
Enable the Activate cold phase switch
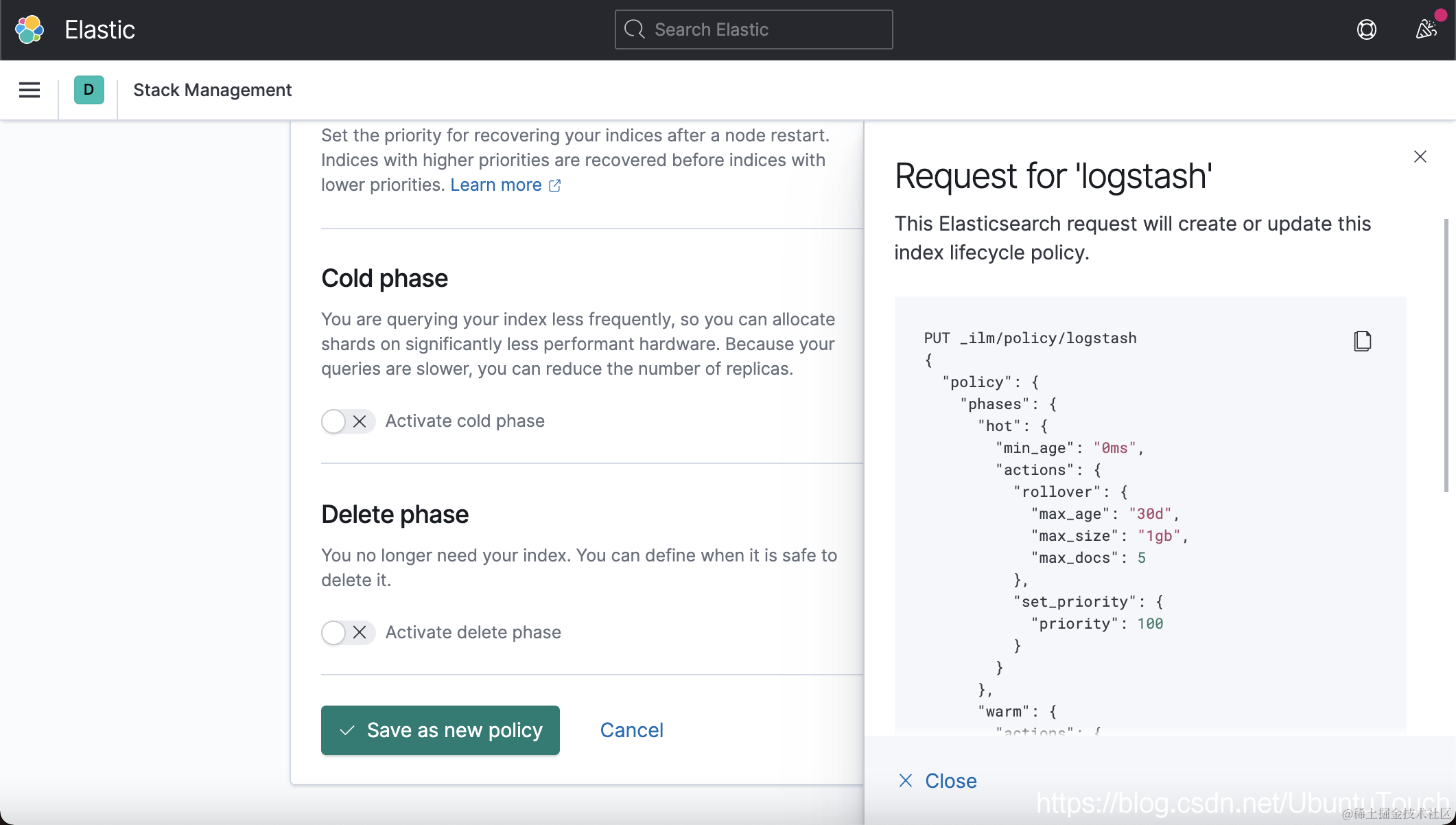(x=348, y=421)
